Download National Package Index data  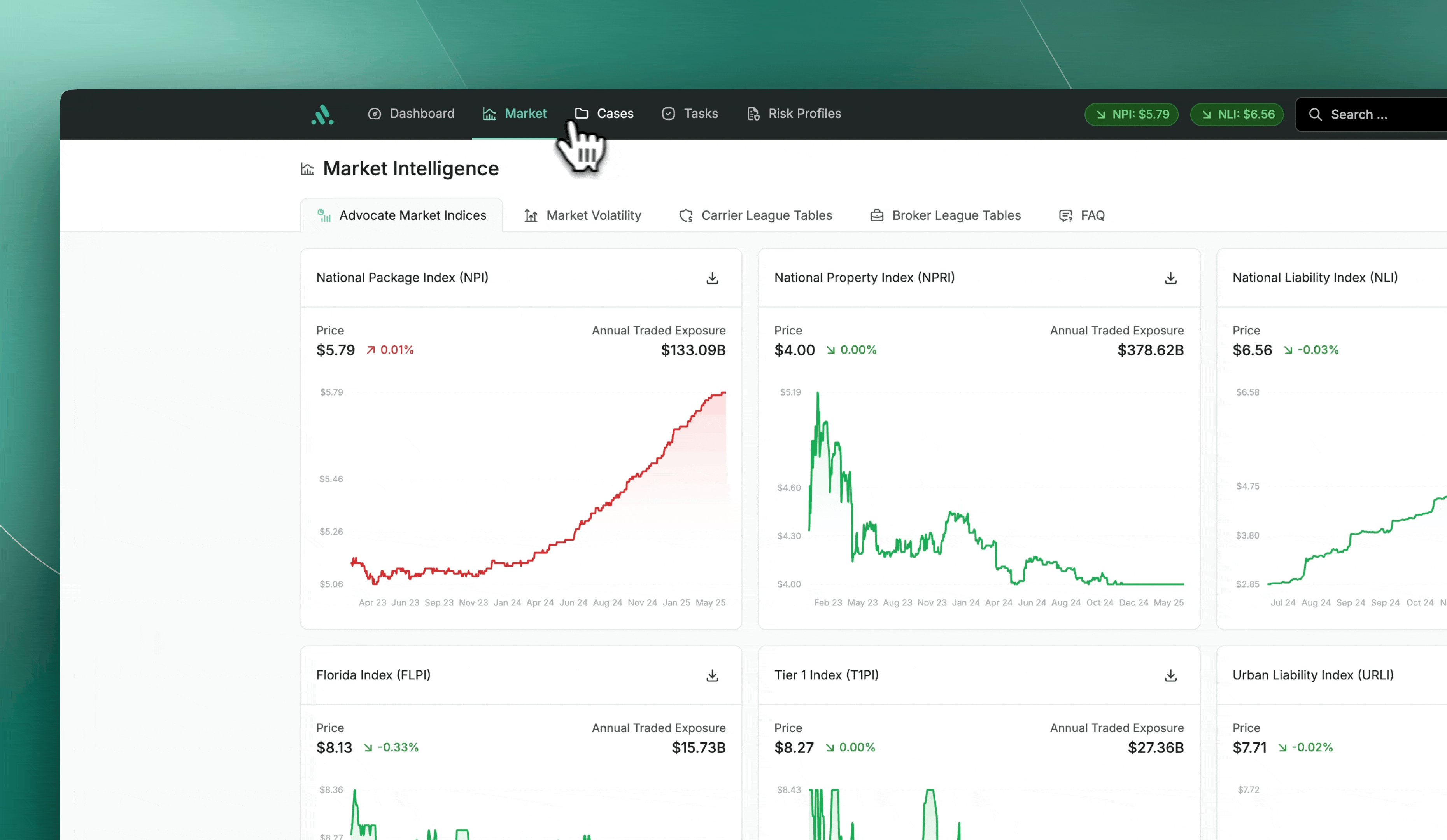click(712, 278)
